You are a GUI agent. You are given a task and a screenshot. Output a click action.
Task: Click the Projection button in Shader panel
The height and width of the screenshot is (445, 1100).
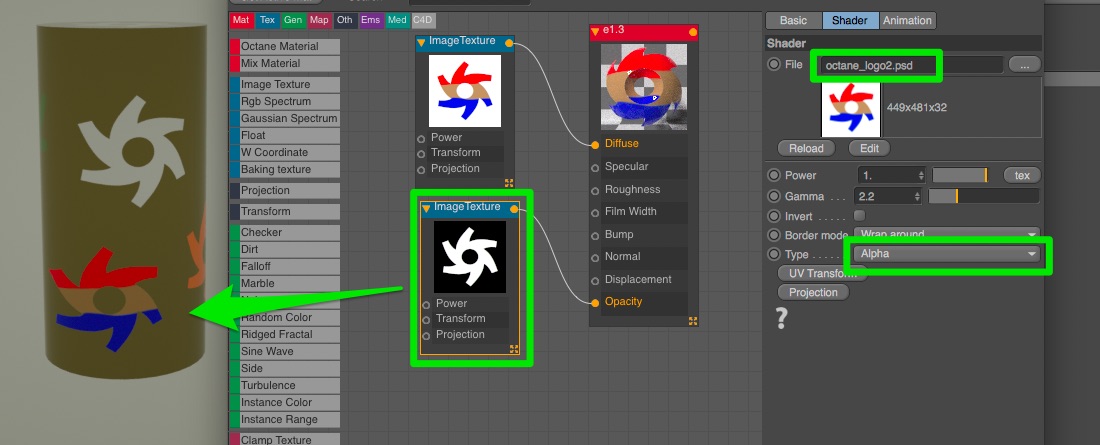(x=813, y=293)
